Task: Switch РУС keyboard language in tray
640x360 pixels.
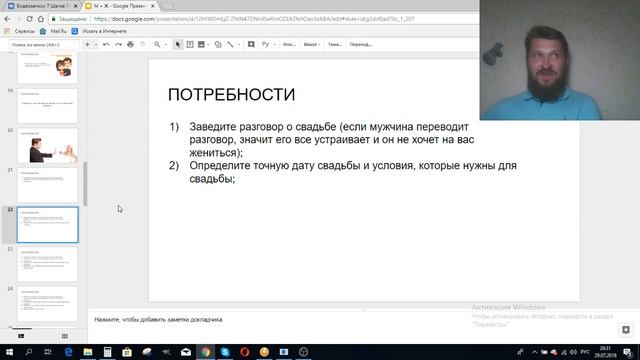Action: point(585,352)
